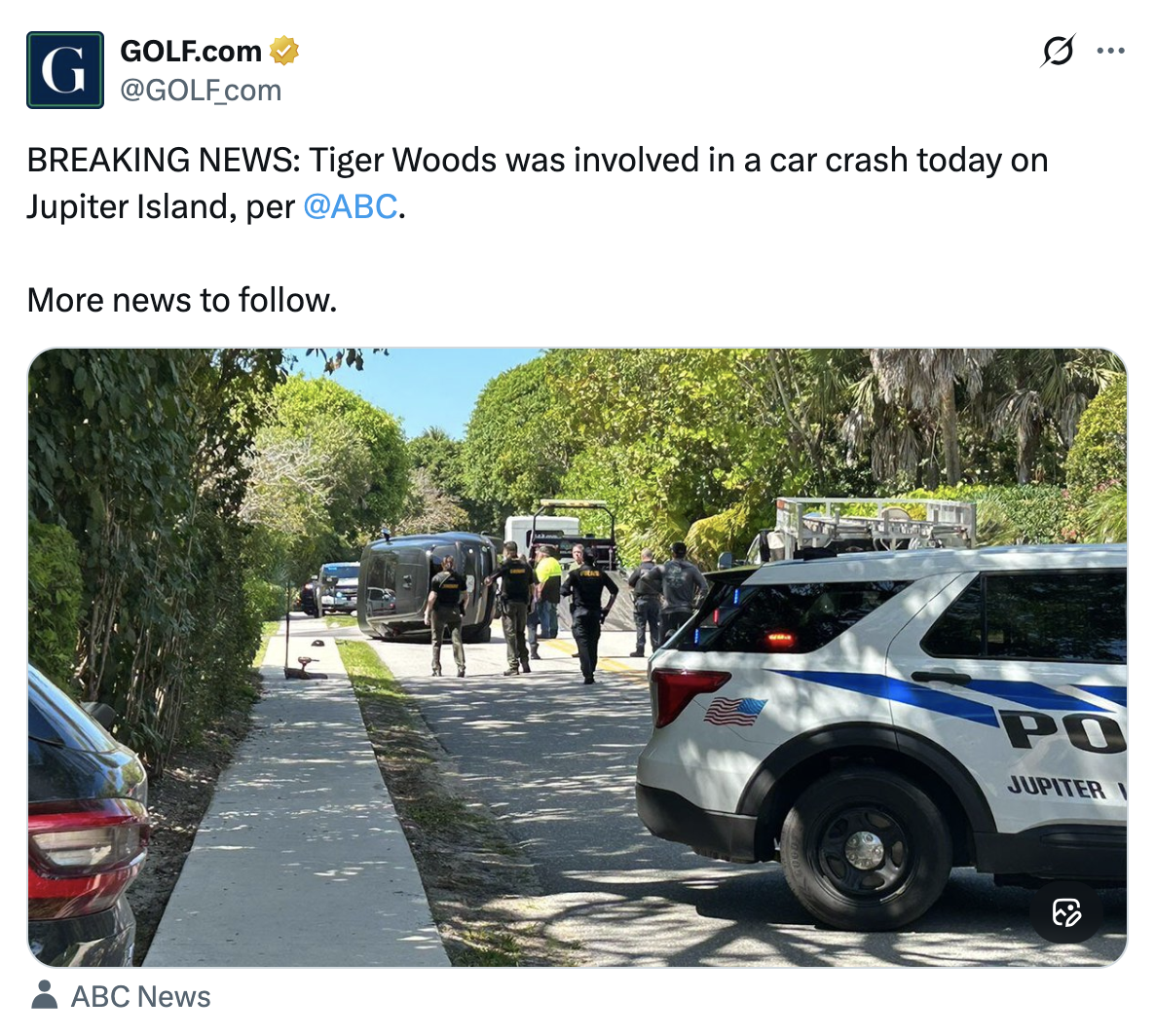Open the @GOLF_com handle
The width and height of the screenshot is (1155, 1036).
click(x=201, y=91)
